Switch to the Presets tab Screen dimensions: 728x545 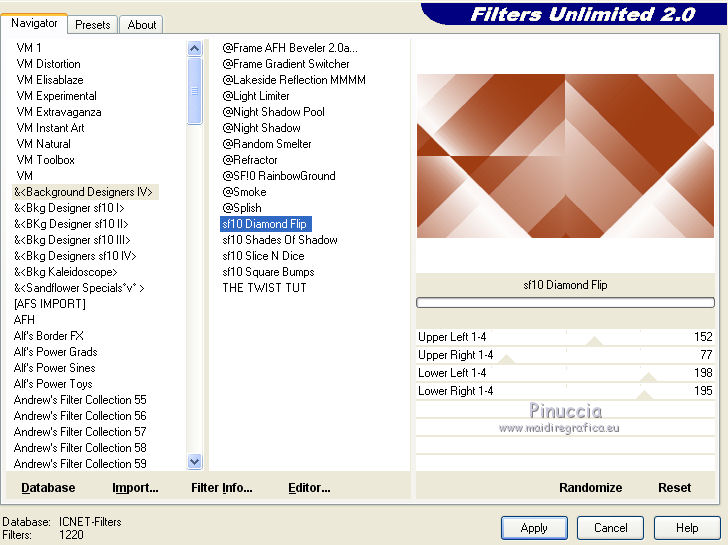[93, 25]
